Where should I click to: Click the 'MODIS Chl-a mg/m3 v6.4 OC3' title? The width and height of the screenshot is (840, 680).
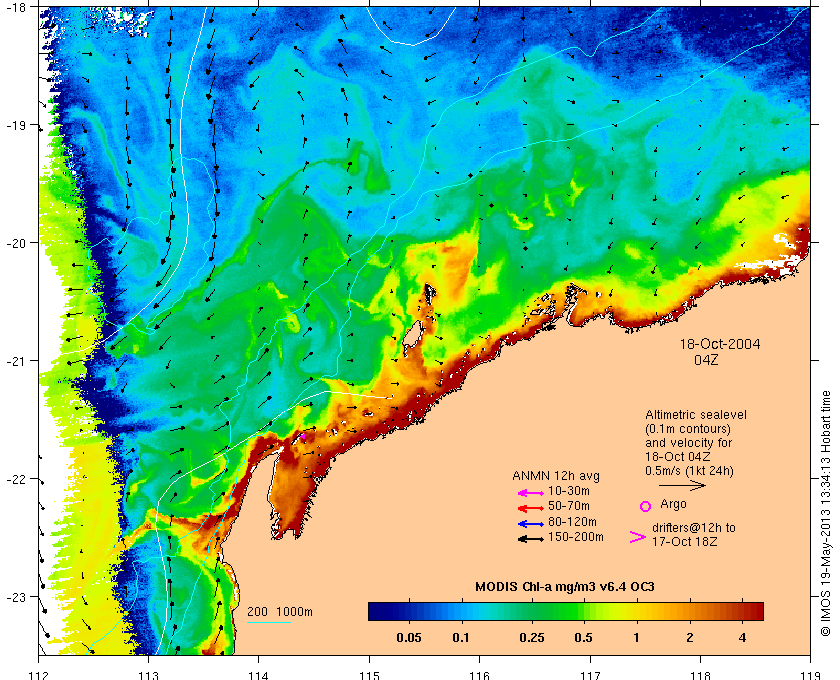[x=565, y=587]
